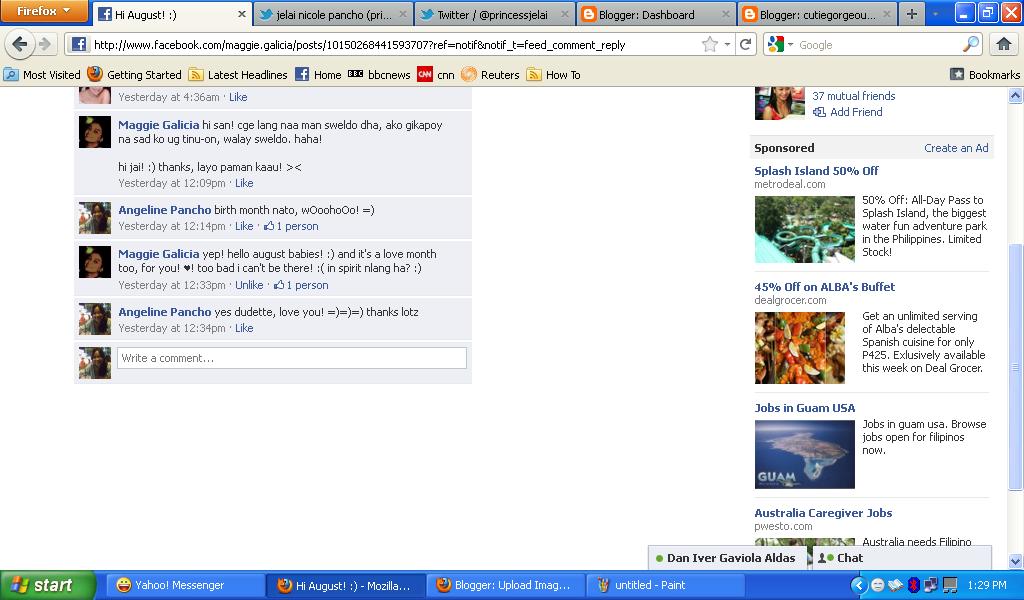Screen dimensions: 1024x600
Task: Click Create an Ad link
Action: (956, 148)
